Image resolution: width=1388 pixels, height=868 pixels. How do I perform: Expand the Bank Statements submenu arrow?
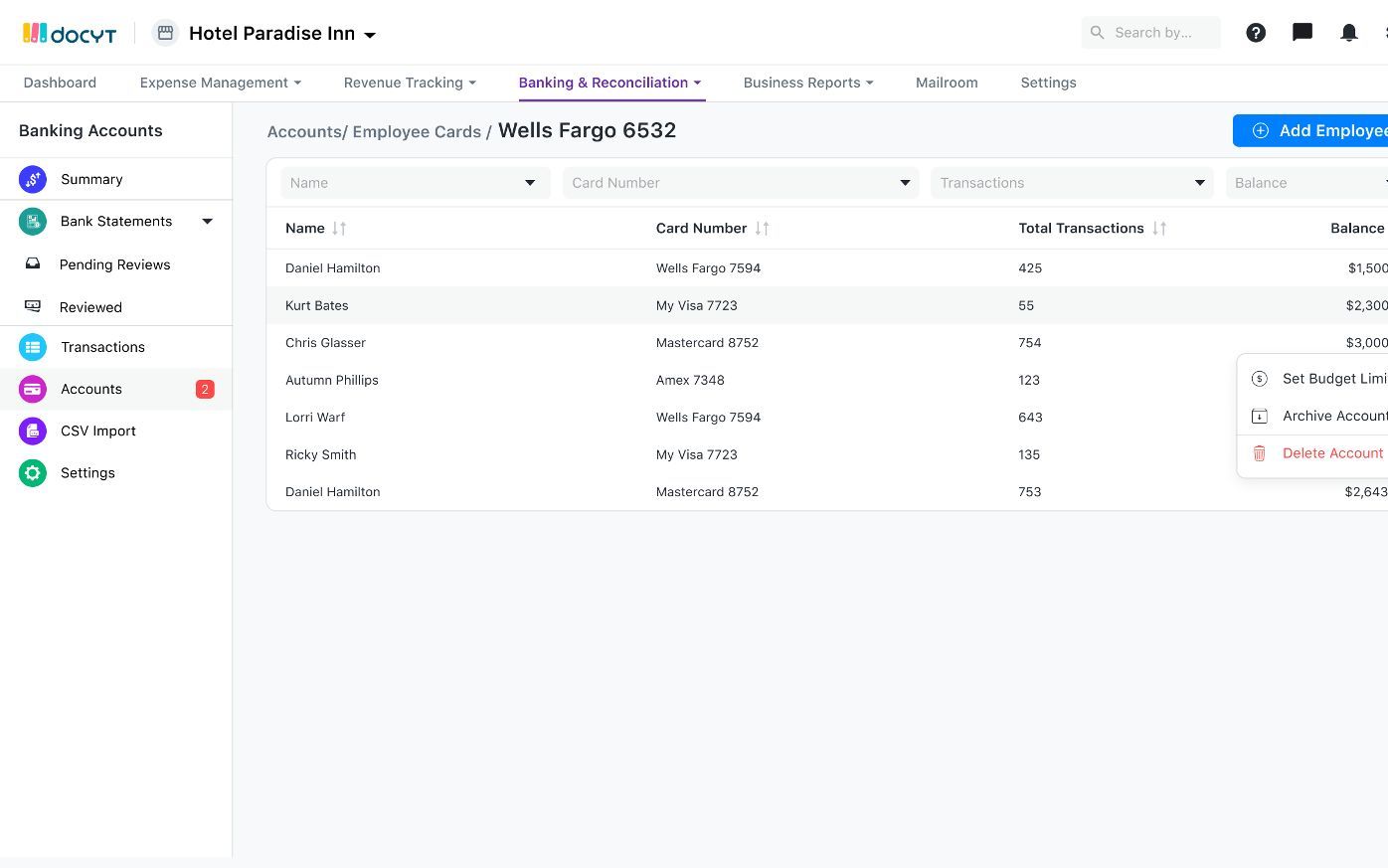[208, 222]
